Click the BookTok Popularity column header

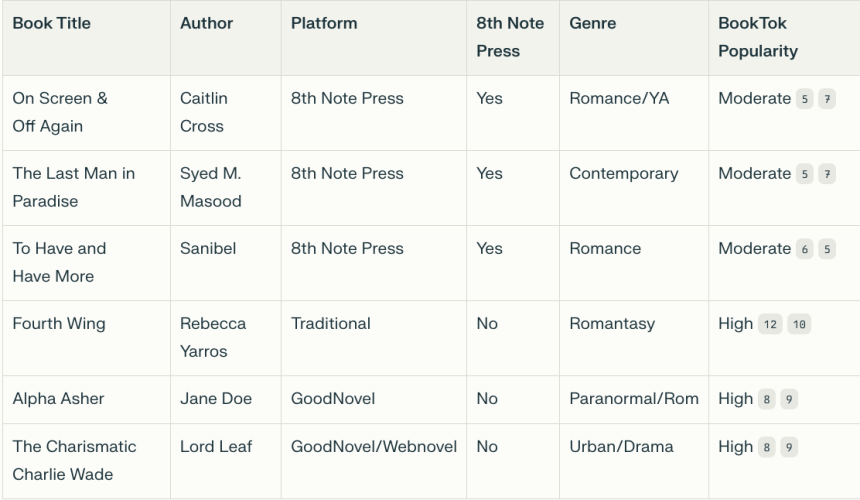[758, 37]
